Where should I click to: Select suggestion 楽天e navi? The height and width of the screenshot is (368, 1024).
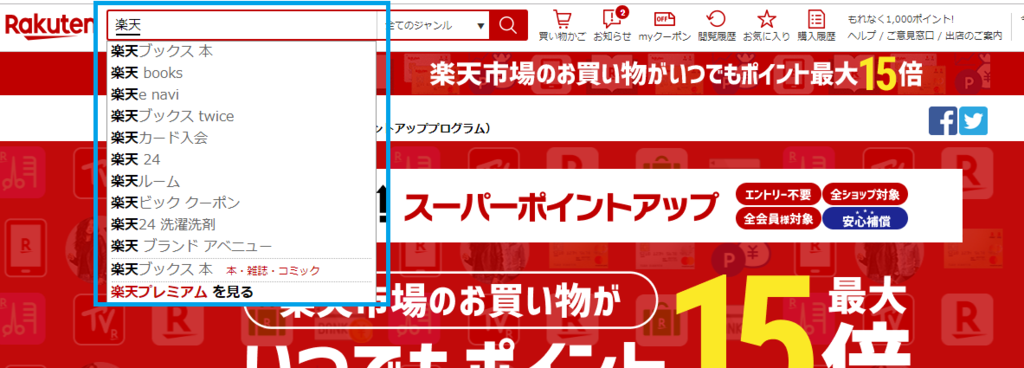click(242, 95)
